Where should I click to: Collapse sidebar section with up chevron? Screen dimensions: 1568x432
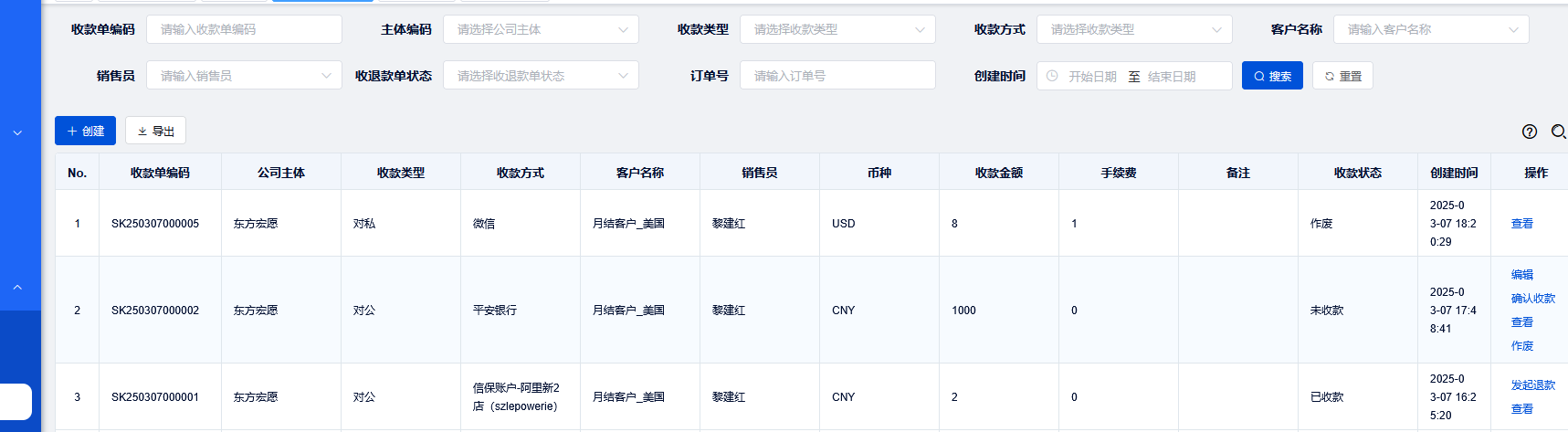pos(17,287)
